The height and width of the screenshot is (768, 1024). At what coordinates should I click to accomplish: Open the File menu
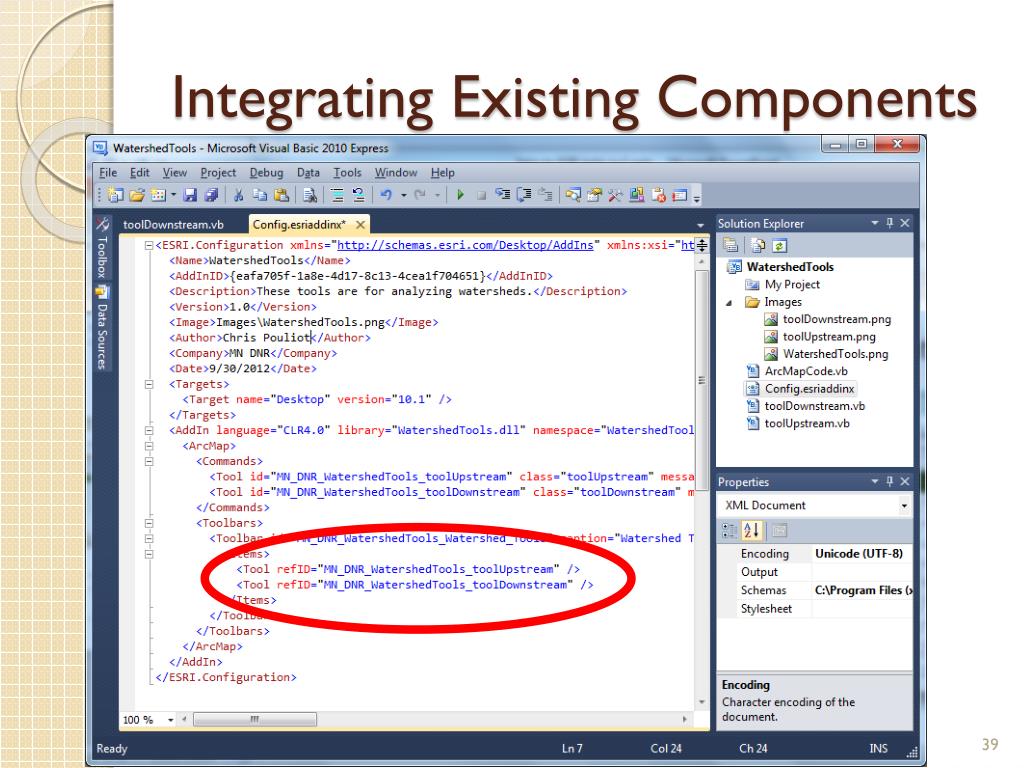point(108,172)
